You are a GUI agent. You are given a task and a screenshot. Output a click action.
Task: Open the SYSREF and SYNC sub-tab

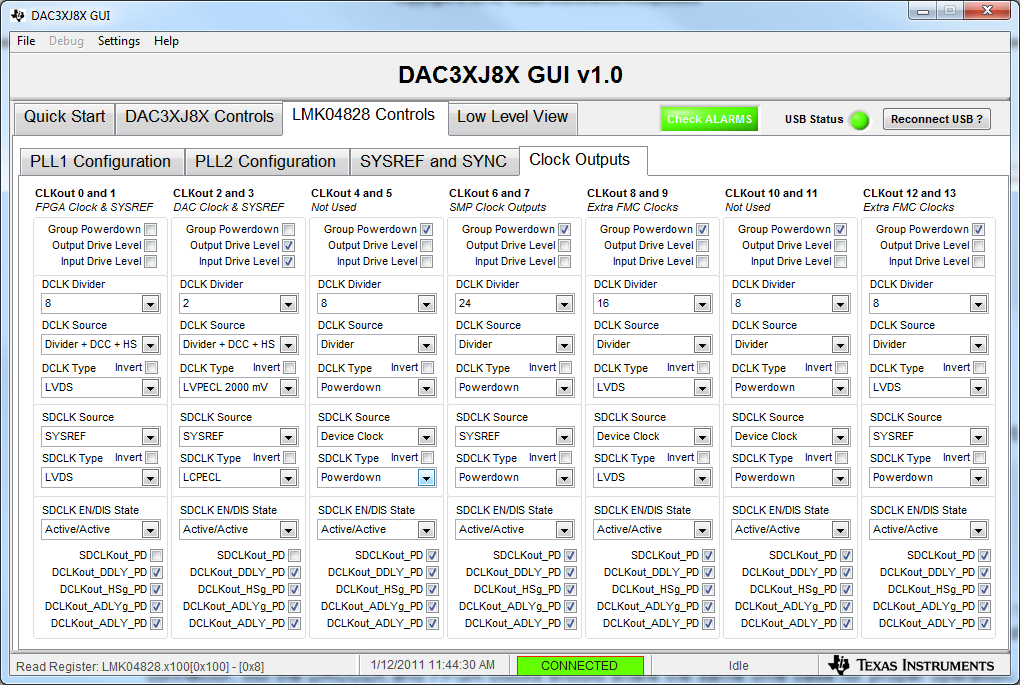click(433, 161)
